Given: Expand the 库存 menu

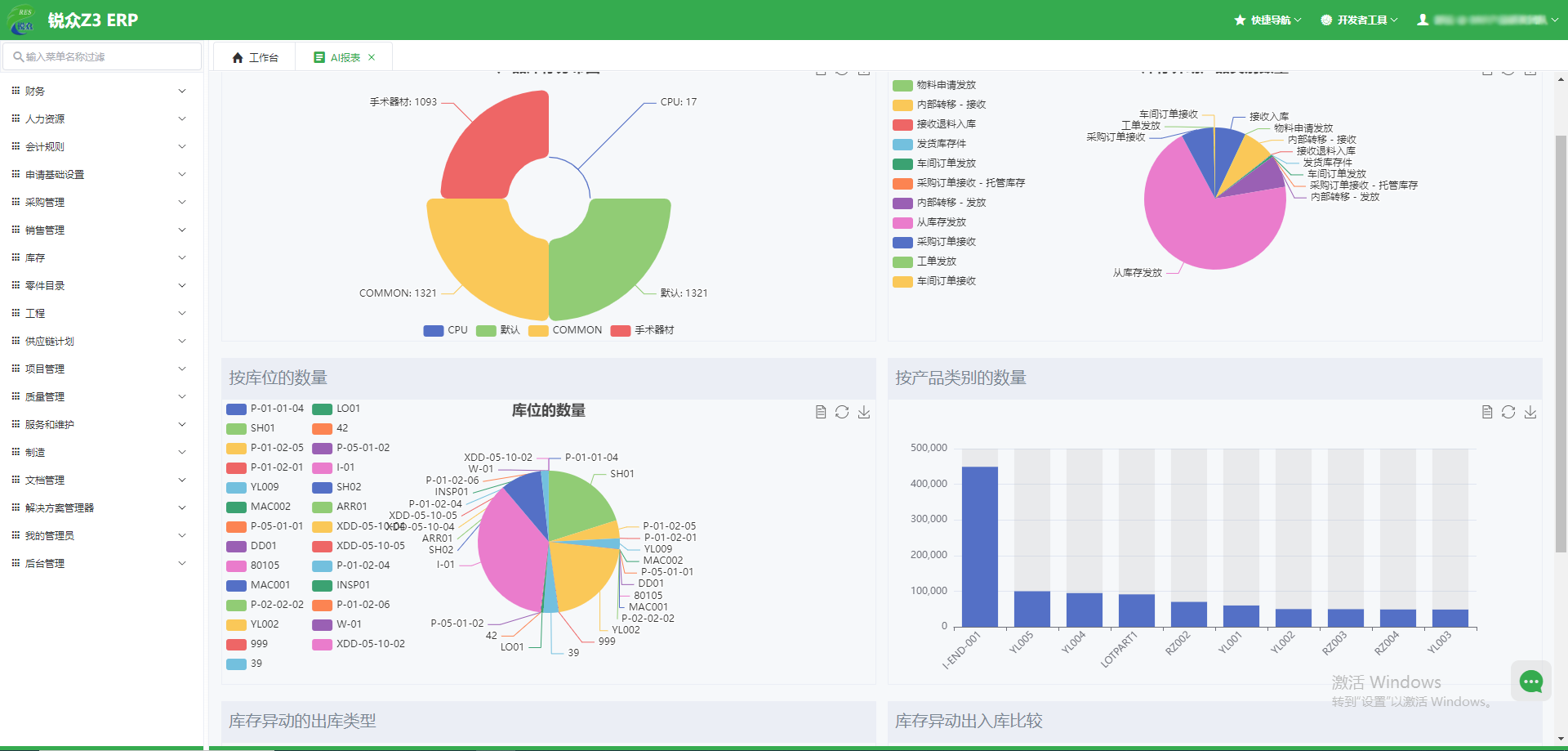Looking at the screenshot, I should coord(101,257).
